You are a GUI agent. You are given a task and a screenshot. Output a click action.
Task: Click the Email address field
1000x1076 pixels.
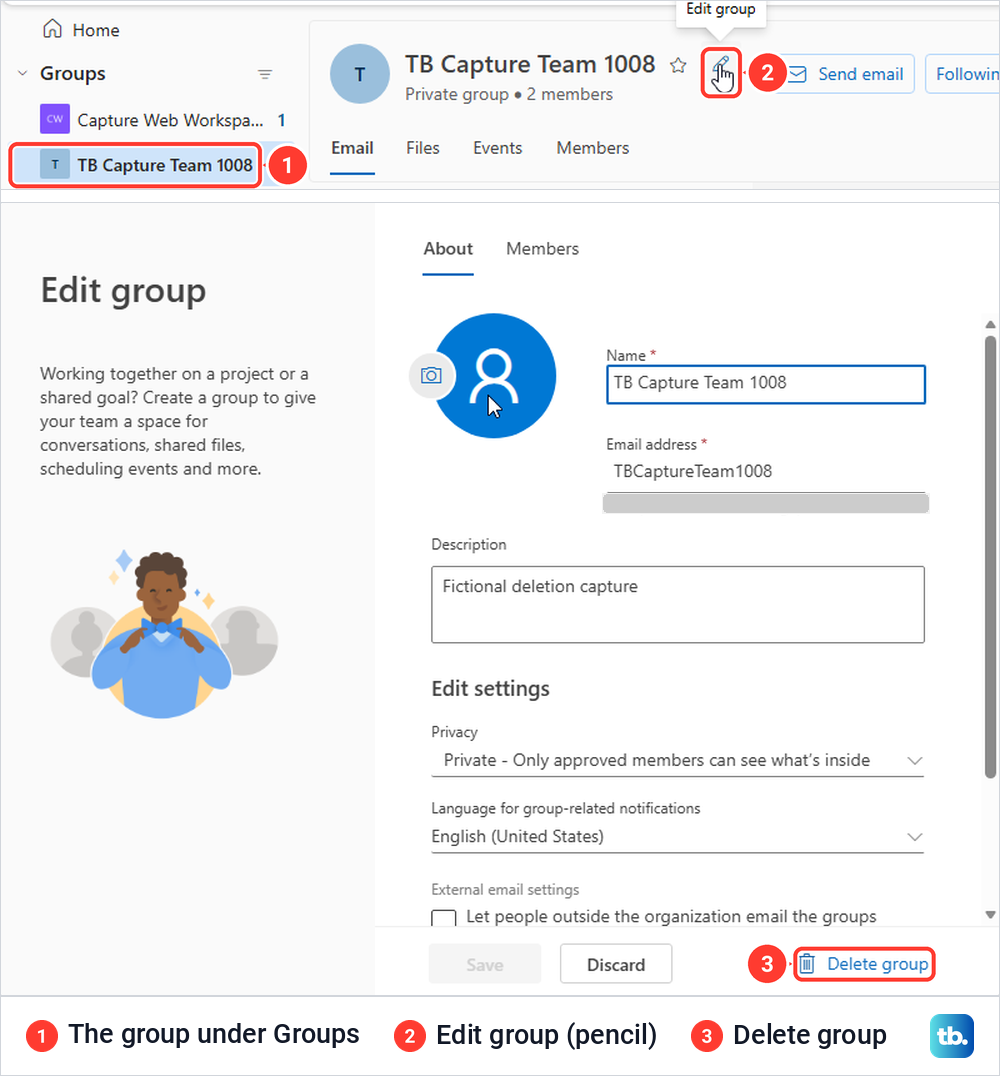click(765, 471)
